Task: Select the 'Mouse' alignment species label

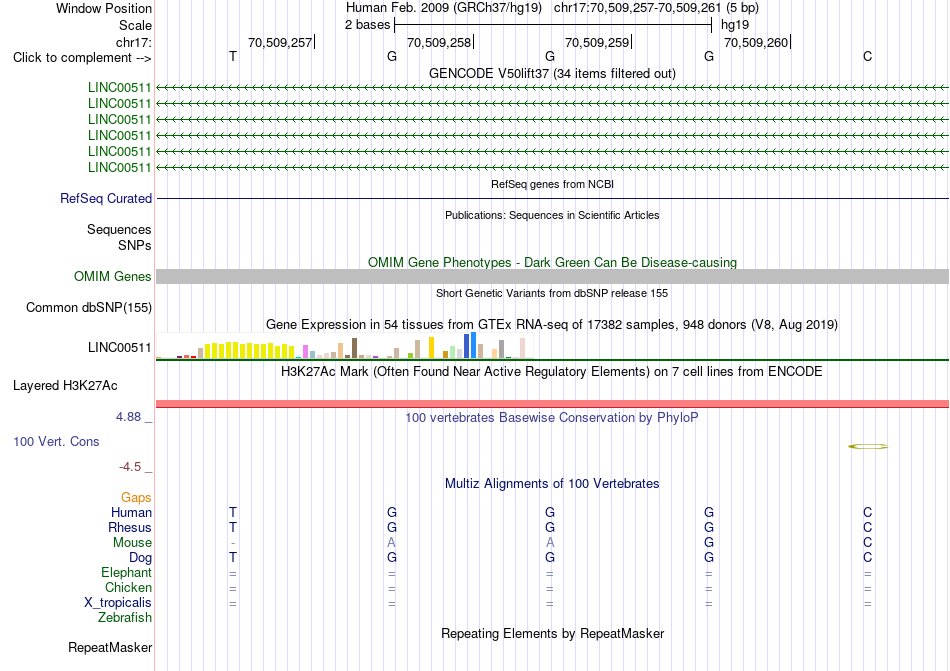Action: point(132,543)
